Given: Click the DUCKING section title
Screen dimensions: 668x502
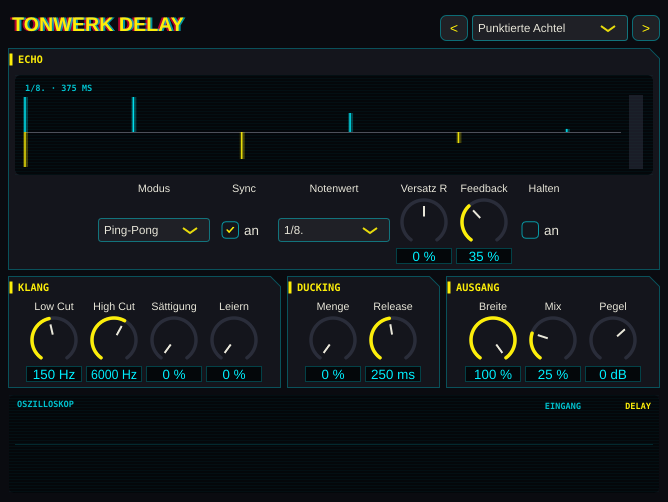Looking at the screenshot, I should (319, 288).
